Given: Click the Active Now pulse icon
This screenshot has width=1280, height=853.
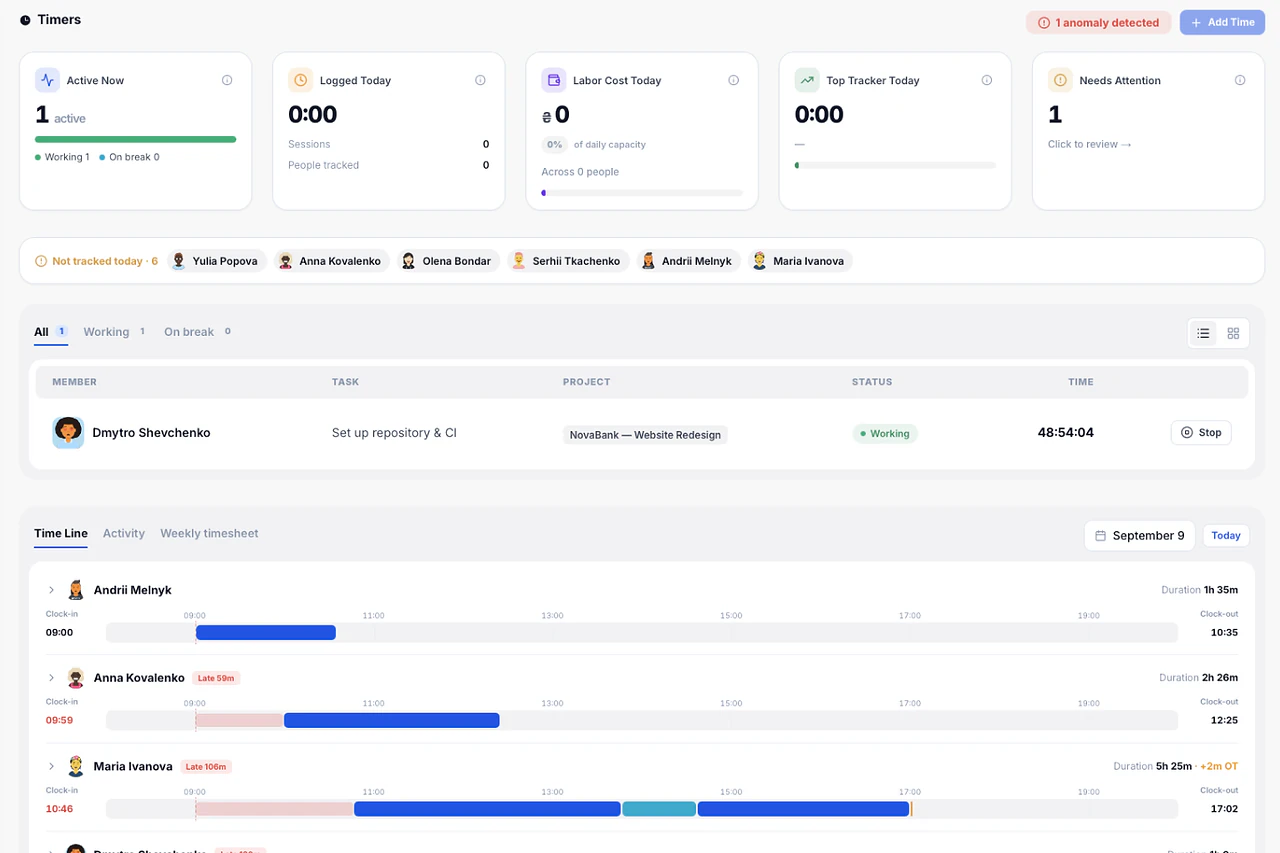Looking at the screenshot, I should (47, 80).
